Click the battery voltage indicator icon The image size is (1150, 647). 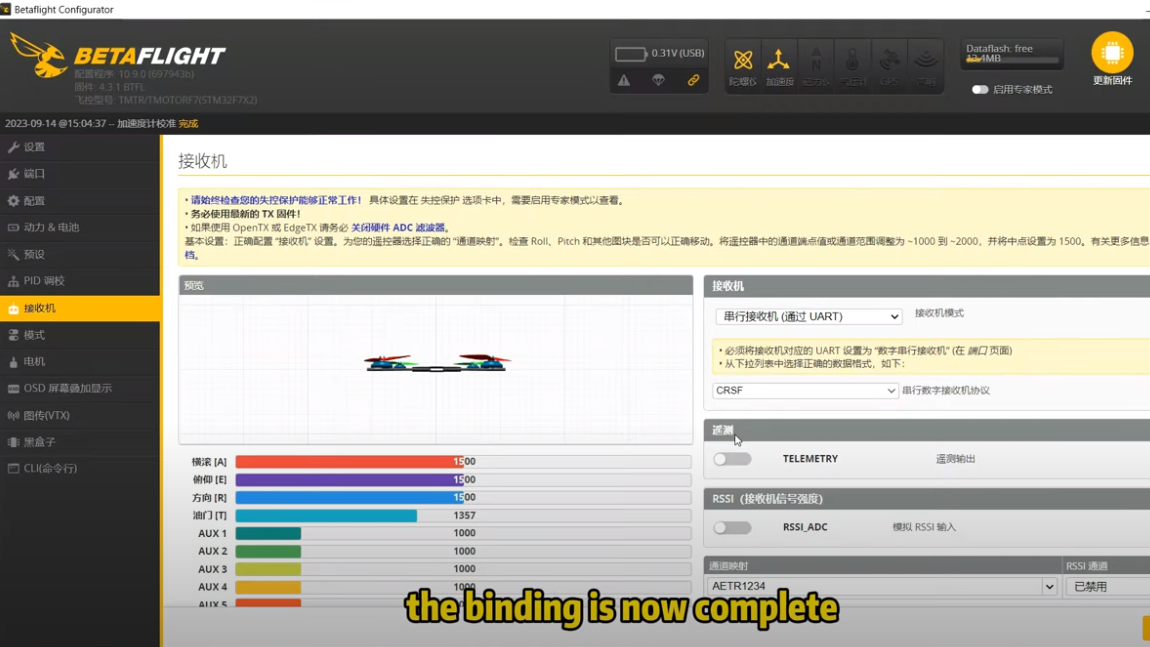click(630, 54)
